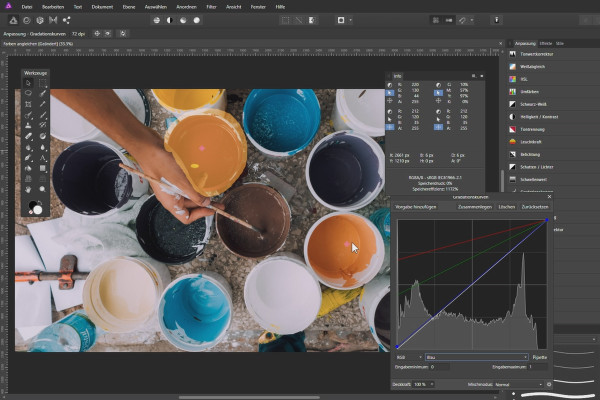
Task: Select the pen tool in Werkzeuge
Action: coord(28,157)
